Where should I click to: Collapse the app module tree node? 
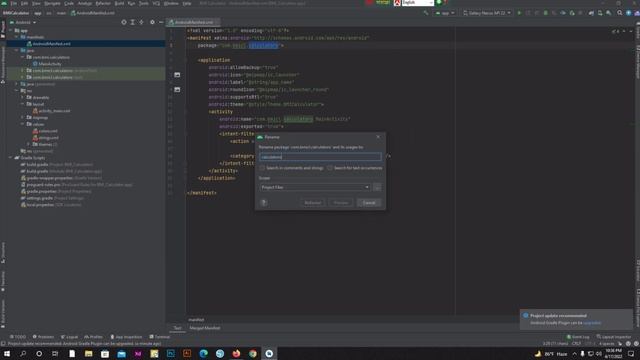[11, 30]
